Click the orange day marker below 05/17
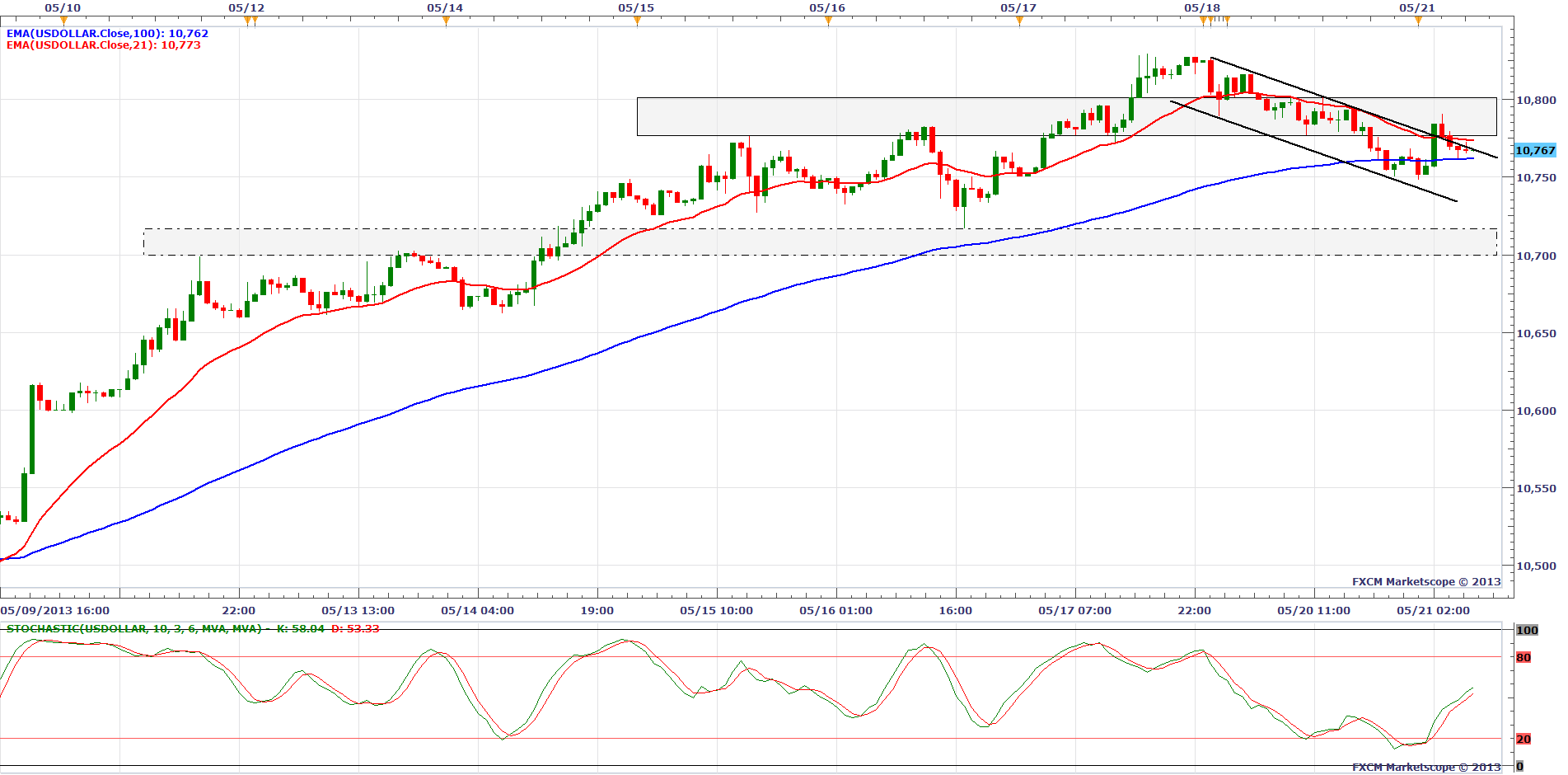 [1019, 21]
